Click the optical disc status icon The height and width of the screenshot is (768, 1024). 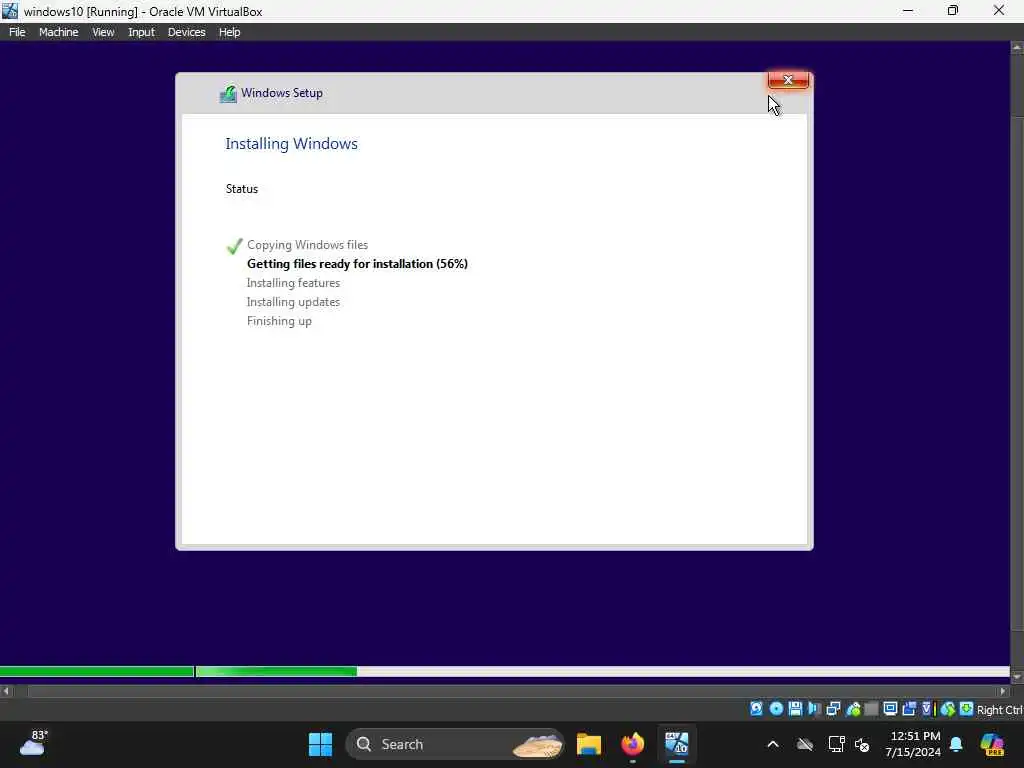[776, 709]
